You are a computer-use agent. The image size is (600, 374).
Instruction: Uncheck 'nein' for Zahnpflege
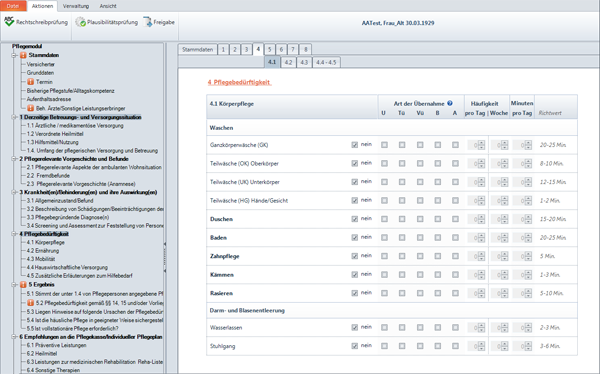click(x=355, y=256)
